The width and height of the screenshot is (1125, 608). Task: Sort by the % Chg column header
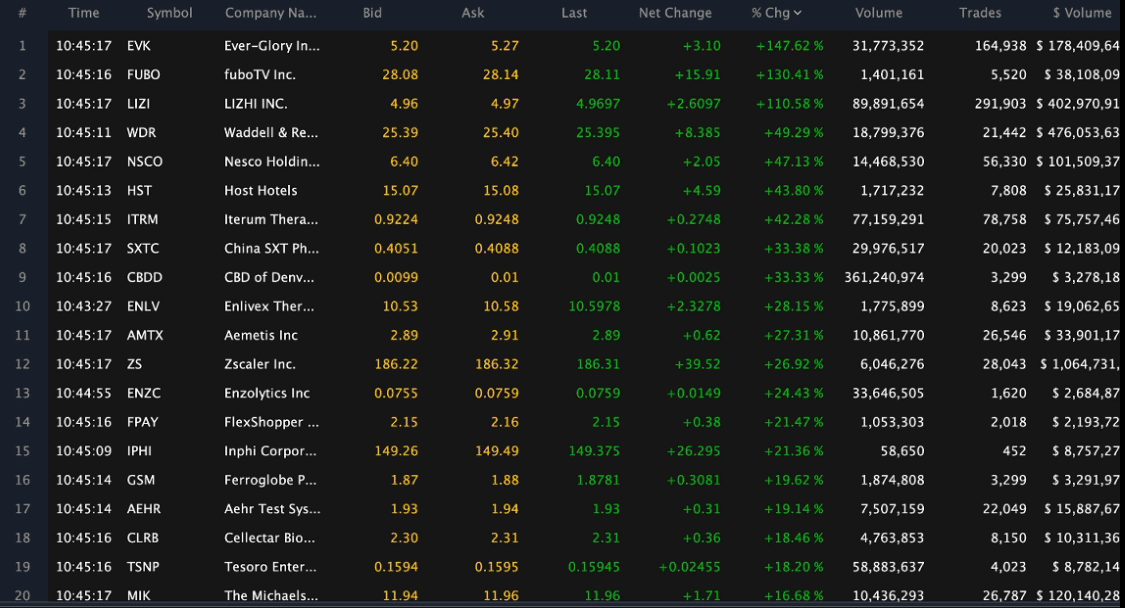pyautogui.click(x=776, y=13)
